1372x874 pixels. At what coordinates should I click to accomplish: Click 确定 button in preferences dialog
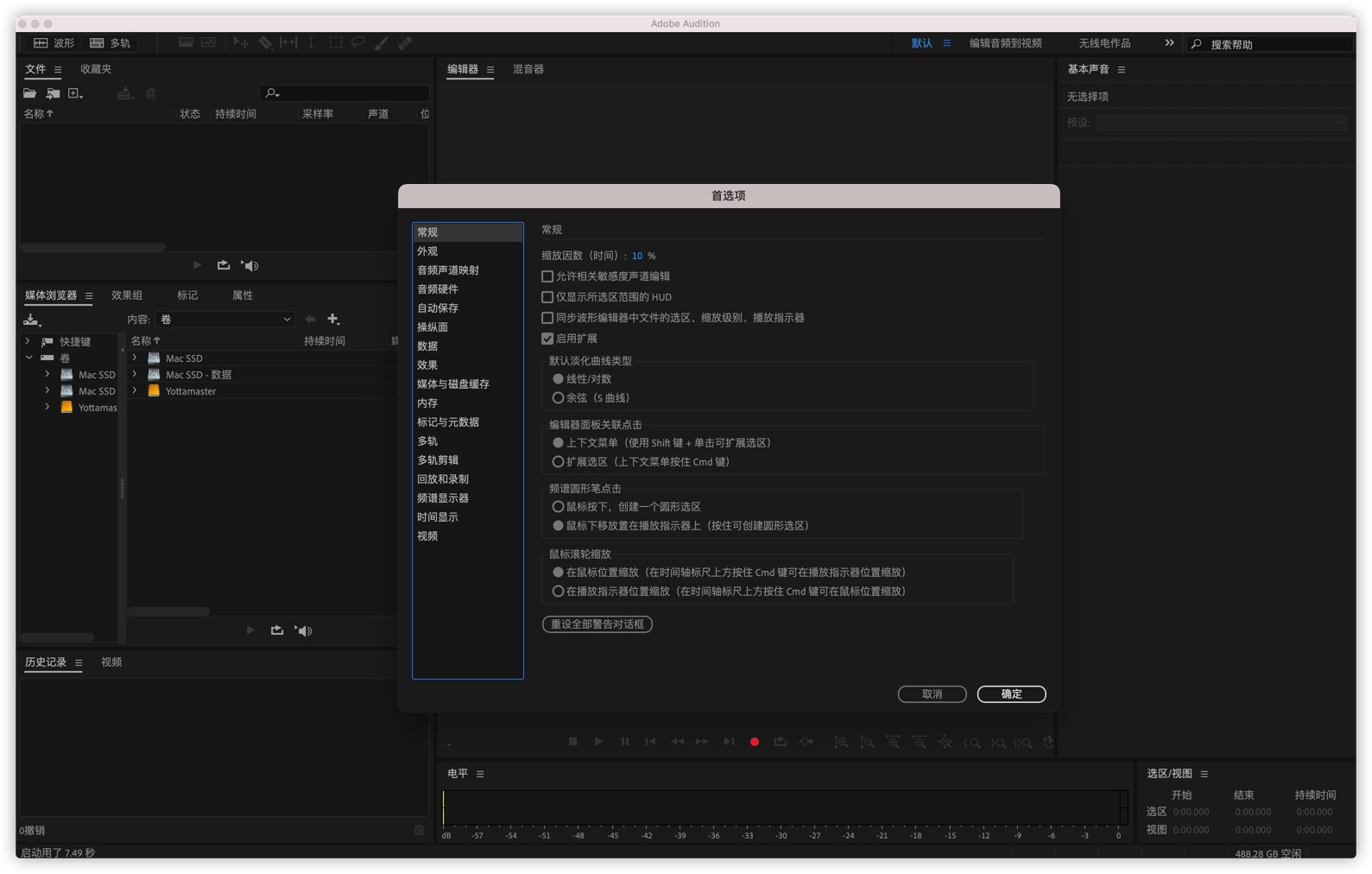(1011, 694)
